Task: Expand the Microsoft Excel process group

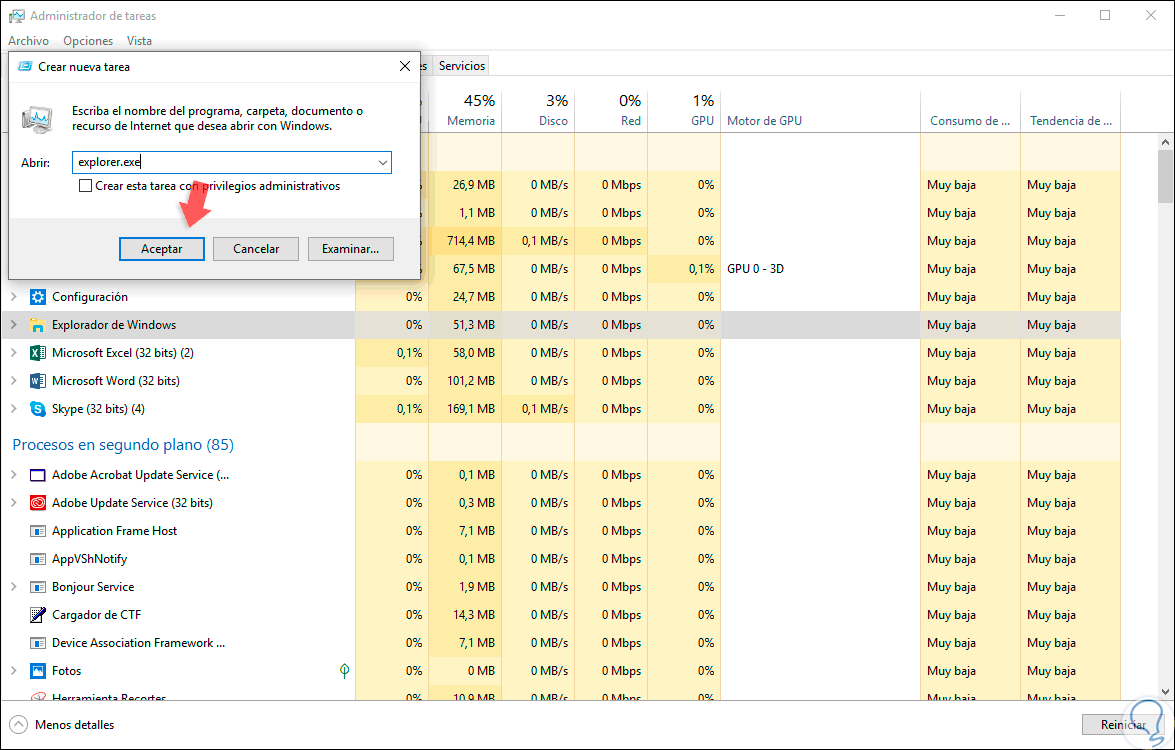Action: [x=14, y=353]
